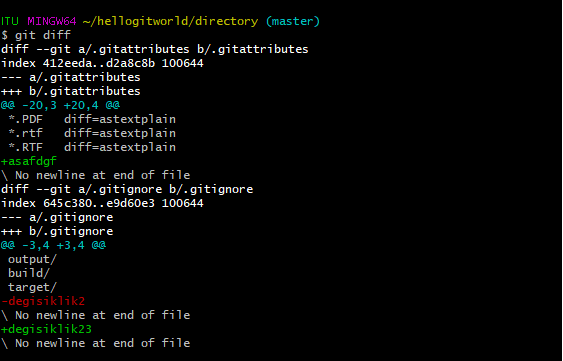Click the 'index 645c380..e9d60e3 100644' line

tap(102, 203)
